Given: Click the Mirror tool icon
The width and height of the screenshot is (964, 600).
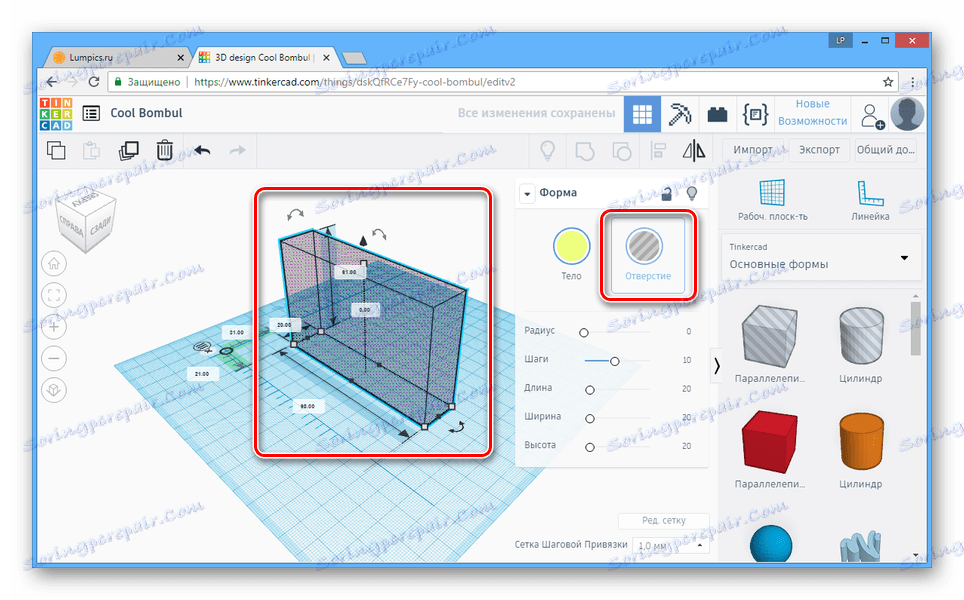Looking at the screenshot, I should (x=694, y=151).
